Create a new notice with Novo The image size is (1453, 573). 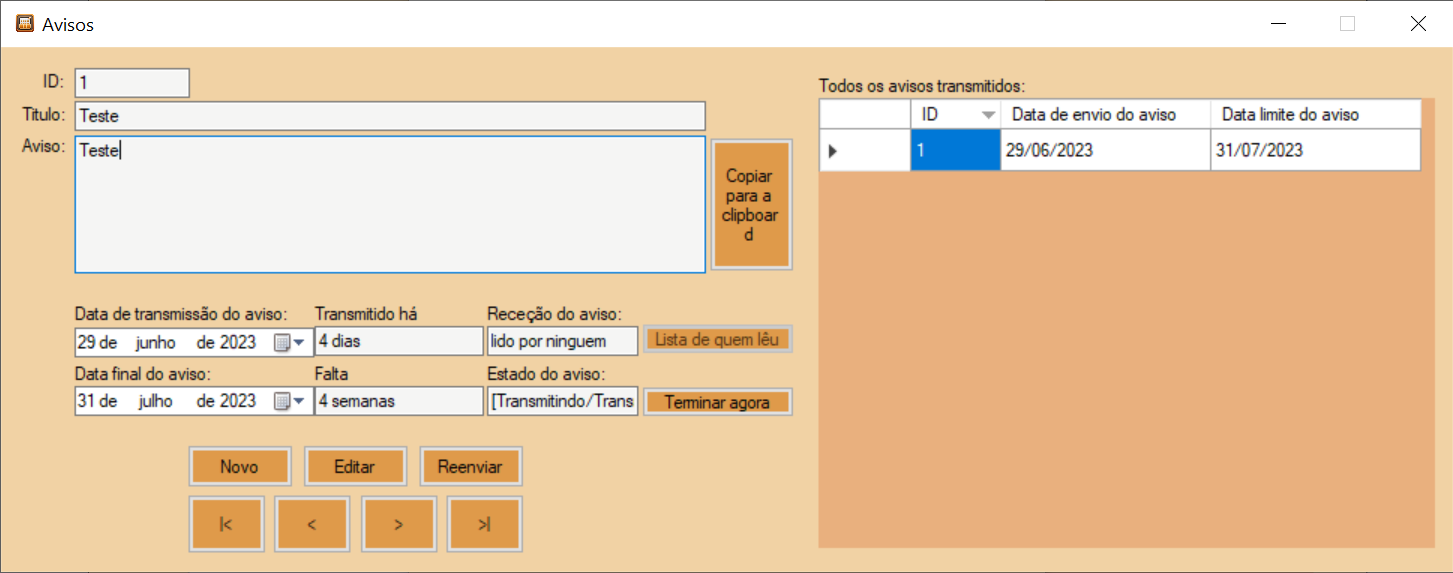239,467
